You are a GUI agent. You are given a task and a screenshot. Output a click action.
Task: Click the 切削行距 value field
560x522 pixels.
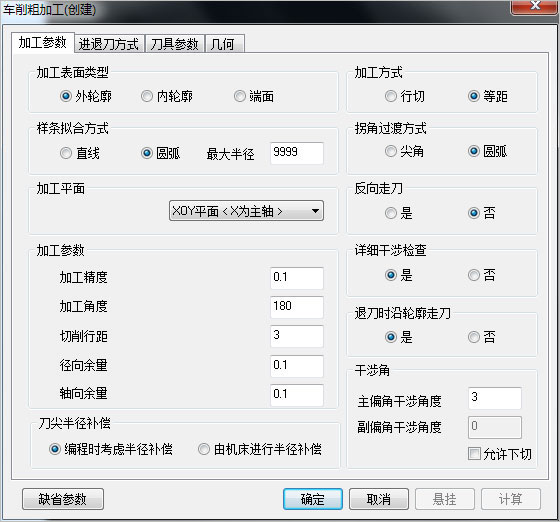tap(297, 336)
